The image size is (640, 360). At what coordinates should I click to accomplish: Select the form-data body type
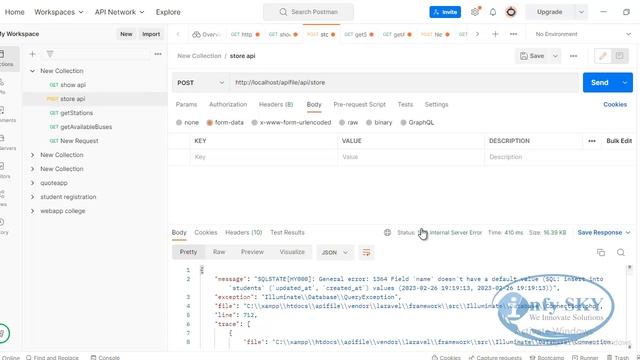click(210, 122)
